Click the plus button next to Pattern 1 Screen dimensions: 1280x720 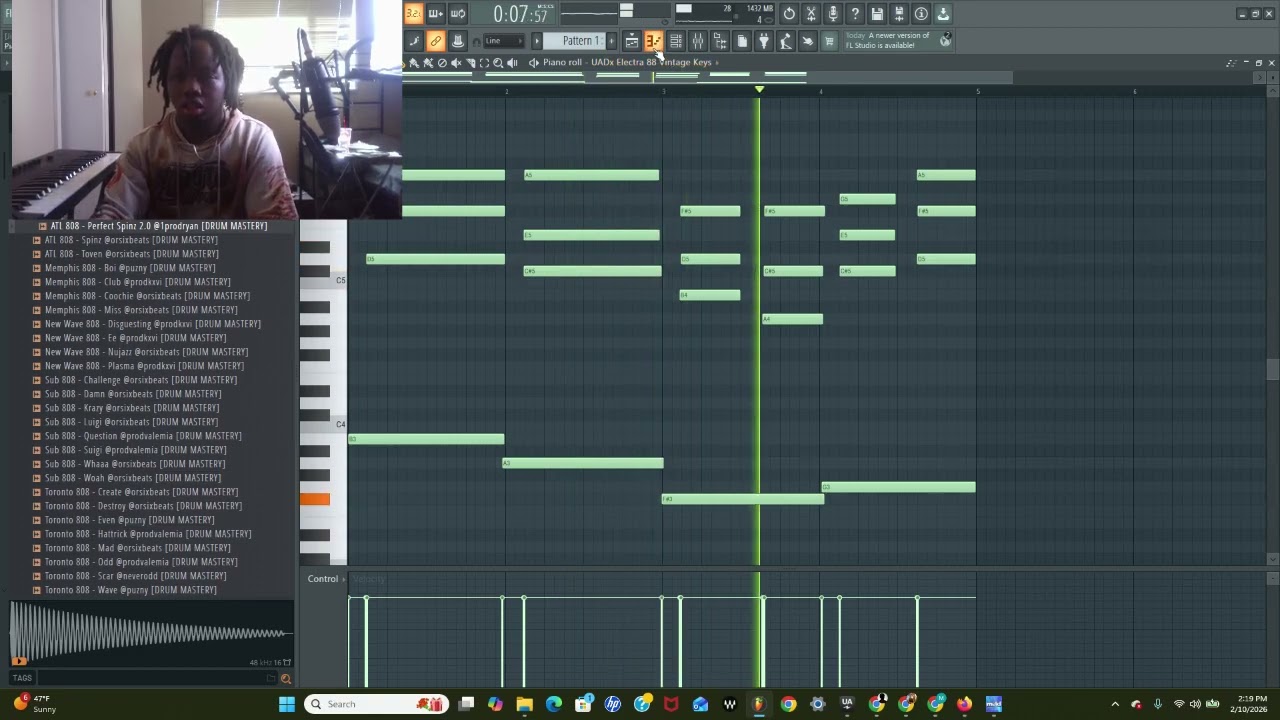pyautogui.click(x=611, y=41)
